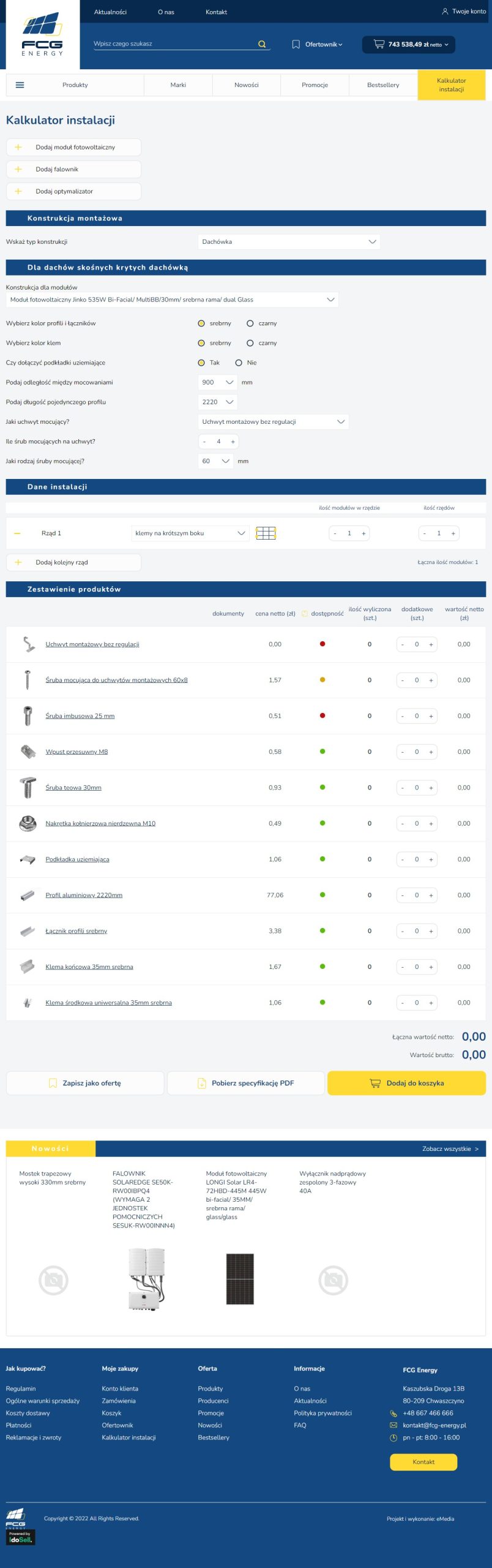Open the Promocje navigation tab
Image resolution: width=492 pixels, height=1568 pixels.
(315, 85)
